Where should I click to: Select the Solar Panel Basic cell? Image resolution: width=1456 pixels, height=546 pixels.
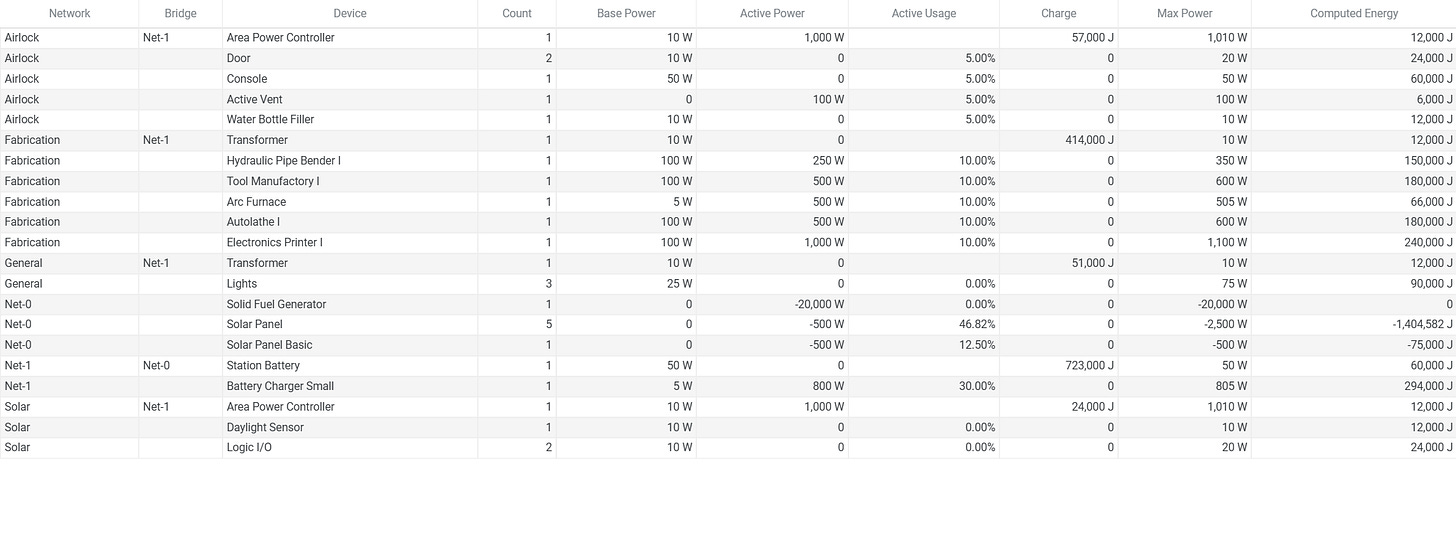pyautogui.click(x=350, y=346)
